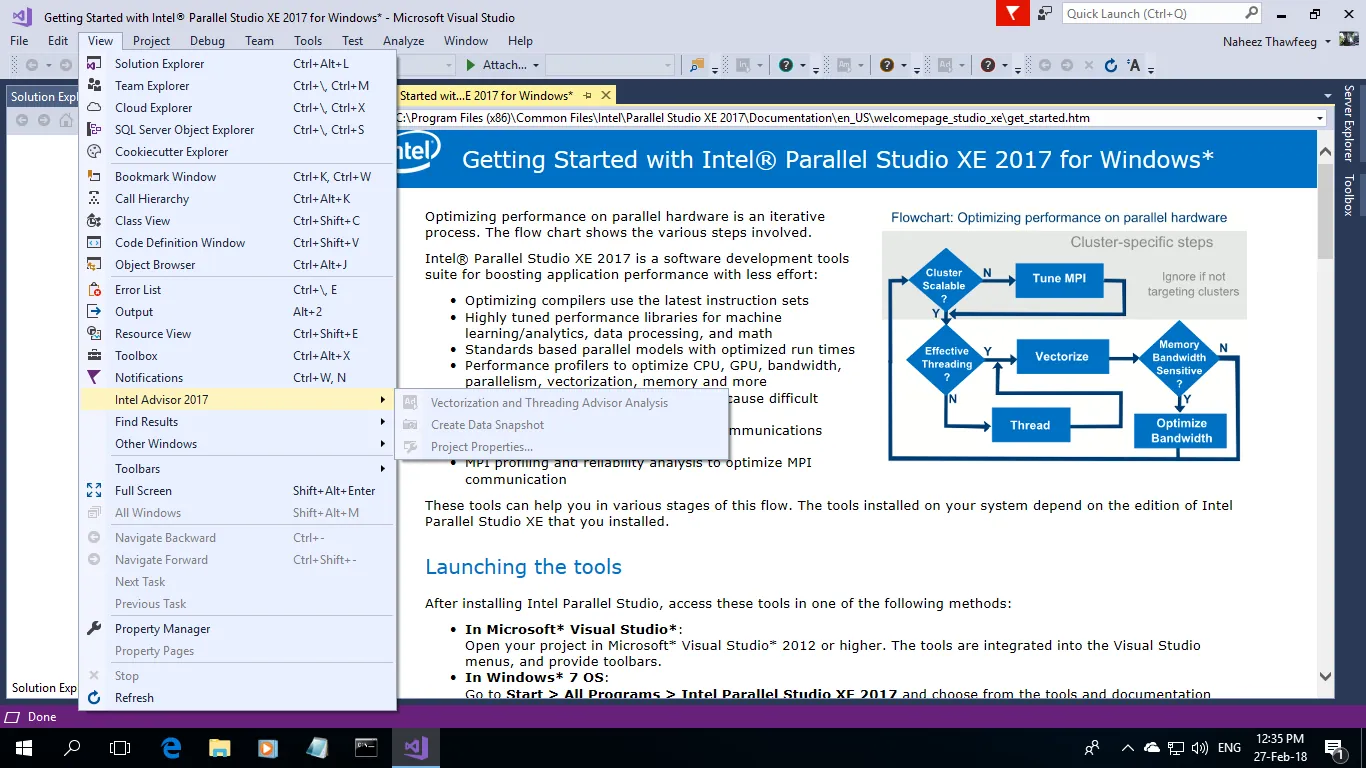This screenshot has height=768, width=1366.
Task: Click the Class View icon in menu
Action: tap(94, 220)
